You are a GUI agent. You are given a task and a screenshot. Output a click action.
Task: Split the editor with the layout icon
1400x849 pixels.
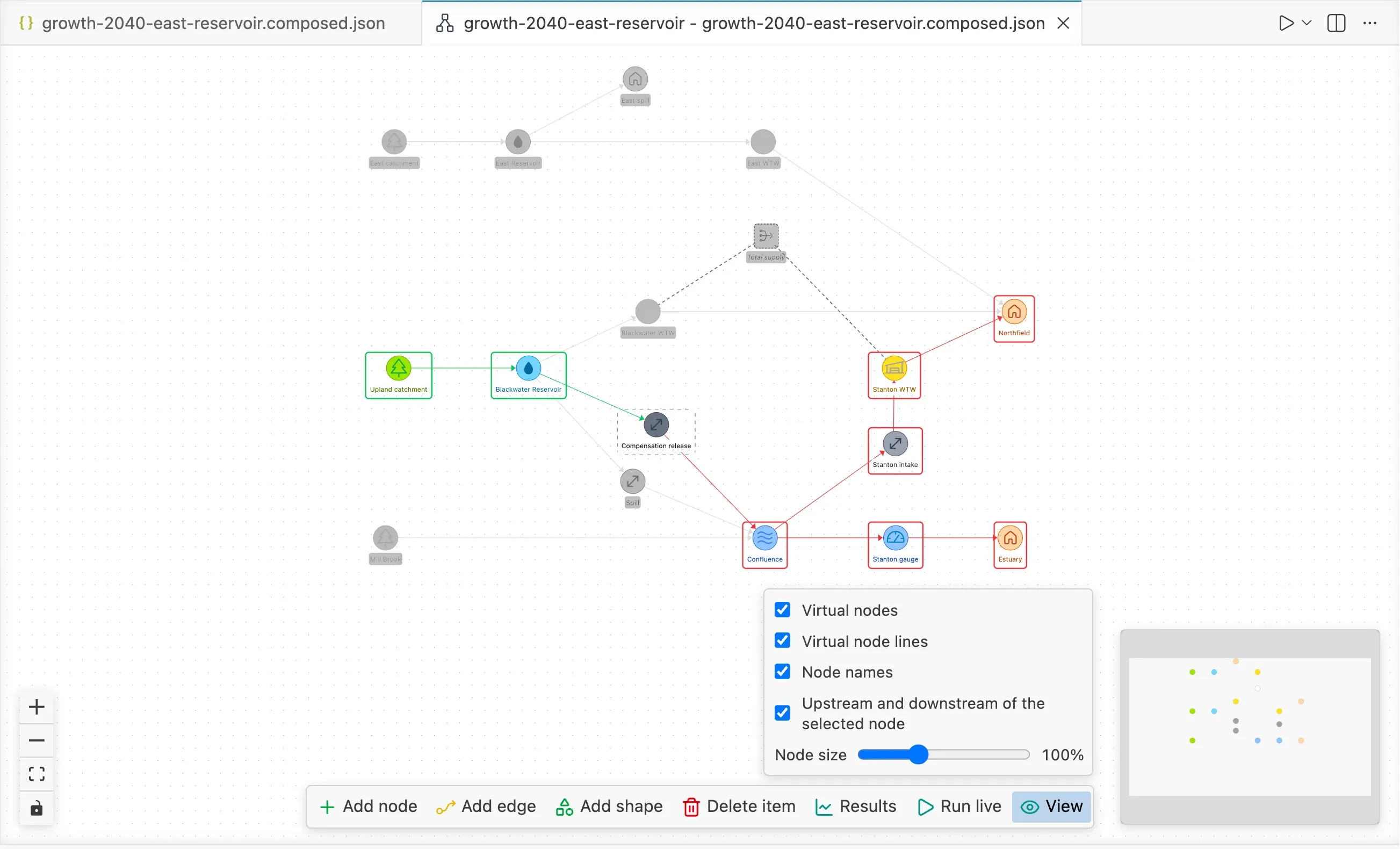point(1337,23)
